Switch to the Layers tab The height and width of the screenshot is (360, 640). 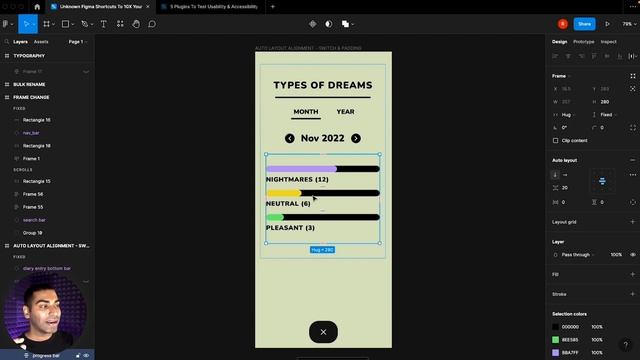(x=20, y=42)
